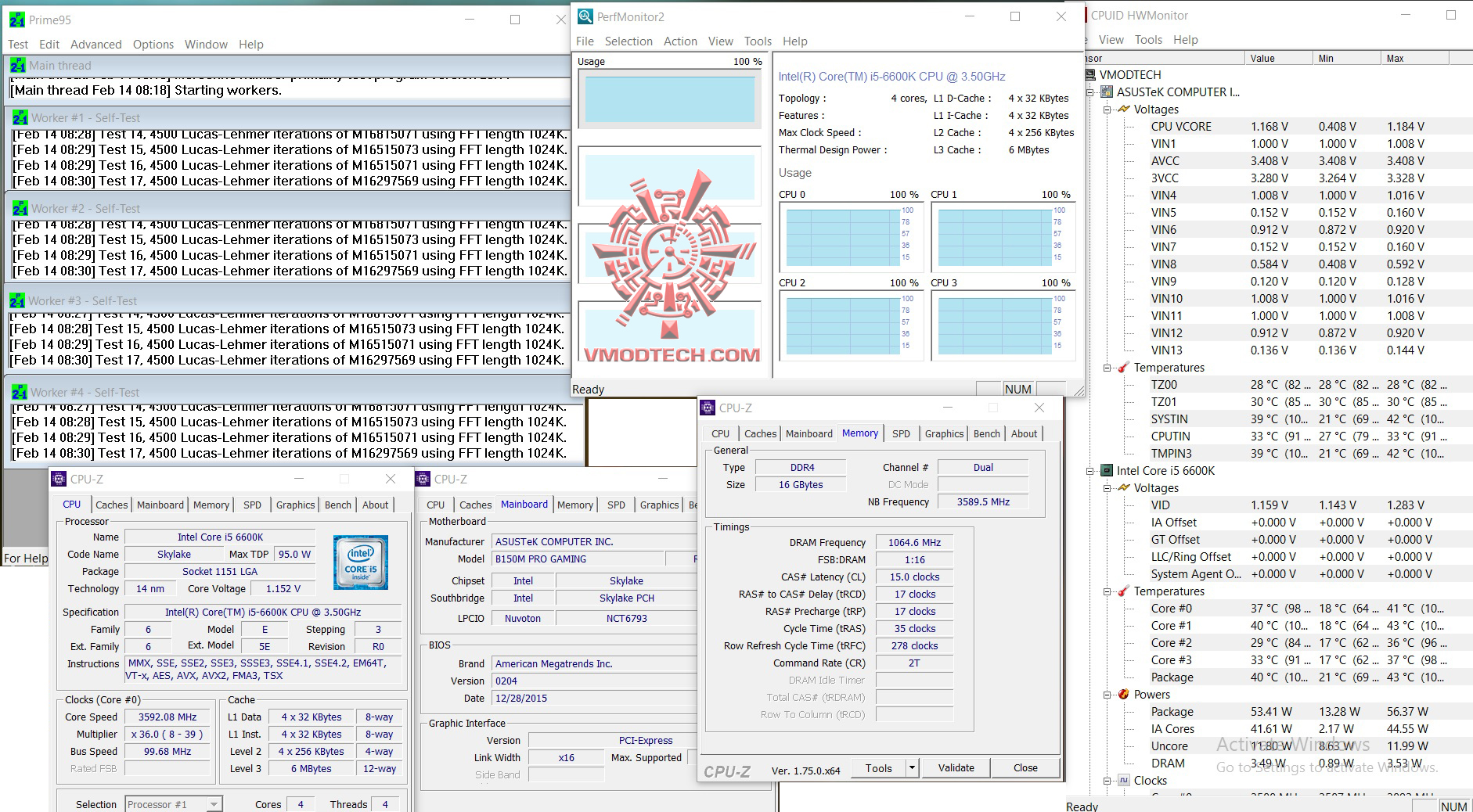The height and width of the screenshot is (812, 1473).
Task: Click the Voltages icon under ASUSTeK COMPUTER
Action: coord(1124,110)
